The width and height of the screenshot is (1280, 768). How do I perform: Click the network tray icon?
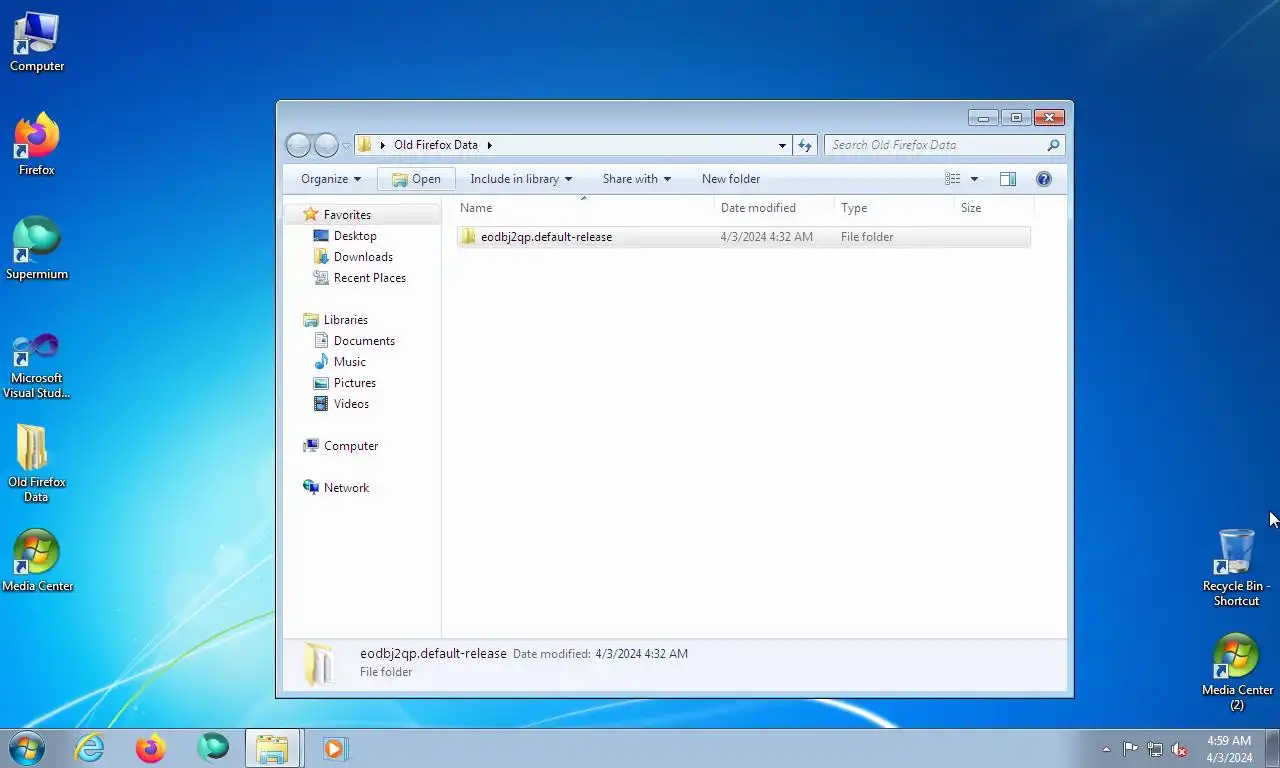coord(1155,749)
